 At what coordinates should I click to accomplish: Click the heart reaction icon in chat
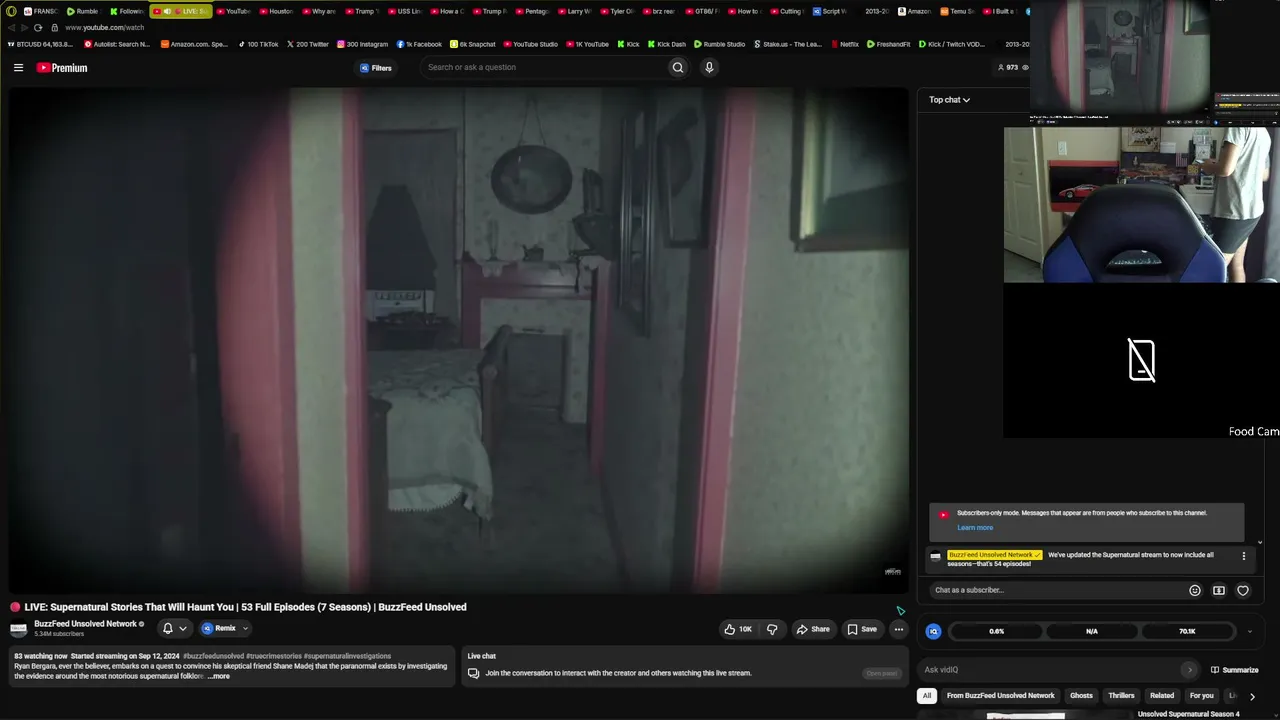point(1243,590)
